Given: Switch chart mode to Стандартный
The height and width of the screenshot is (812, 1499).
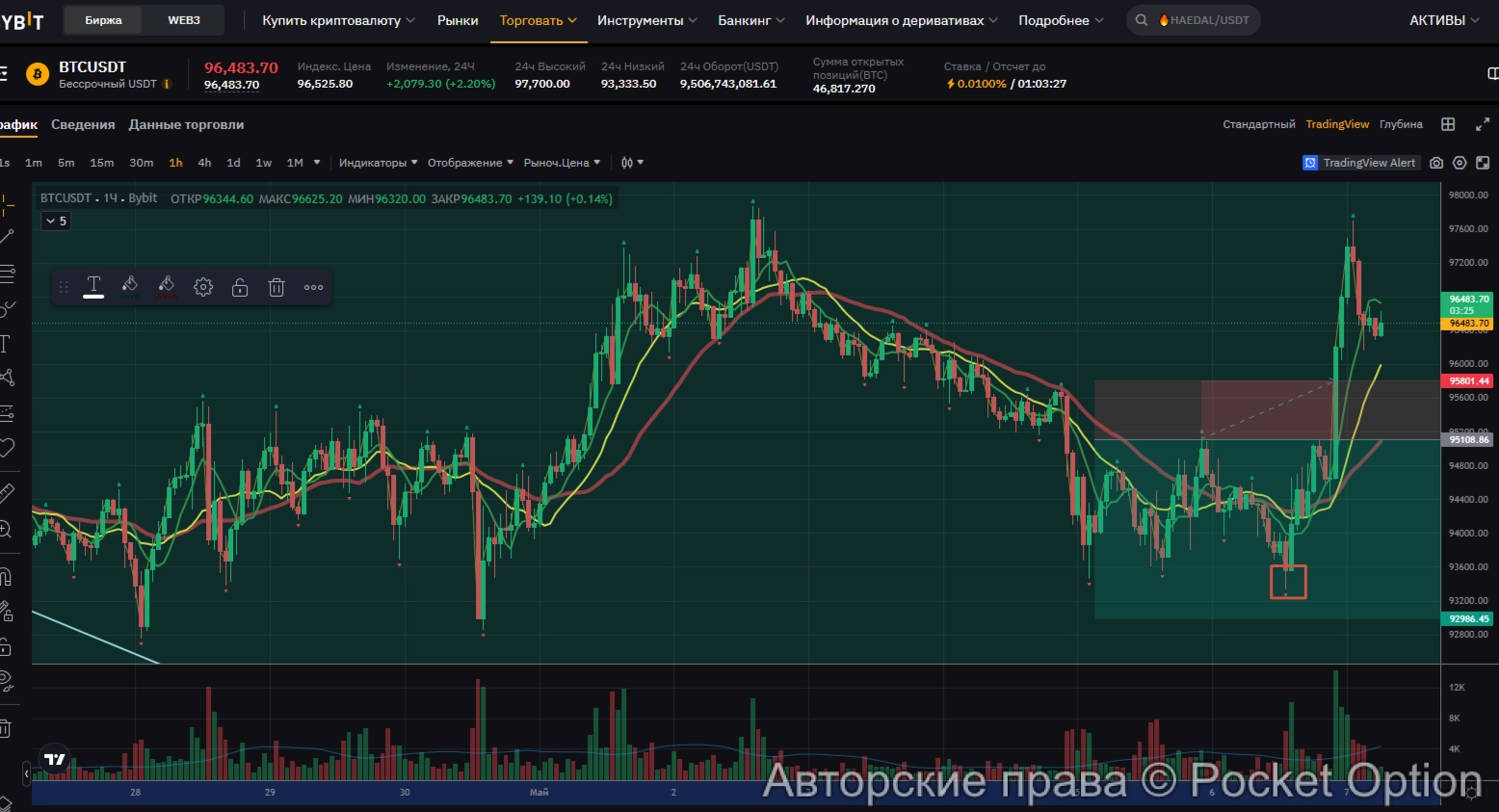Looking at the screenshot, I should pyautogui.click(x=1258, y=124).
